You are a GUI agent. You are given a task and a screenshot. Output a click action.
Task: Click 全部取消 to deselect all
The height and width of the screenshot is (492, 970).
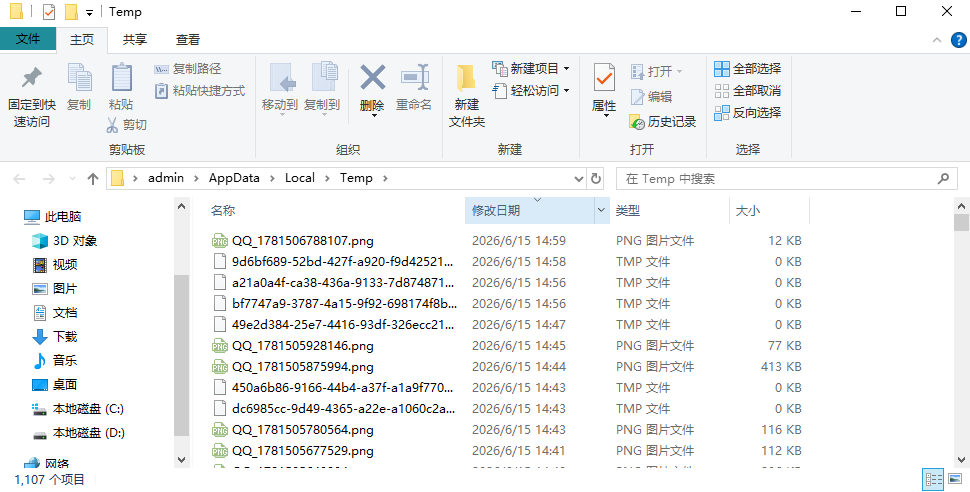(x=747, y=91)
